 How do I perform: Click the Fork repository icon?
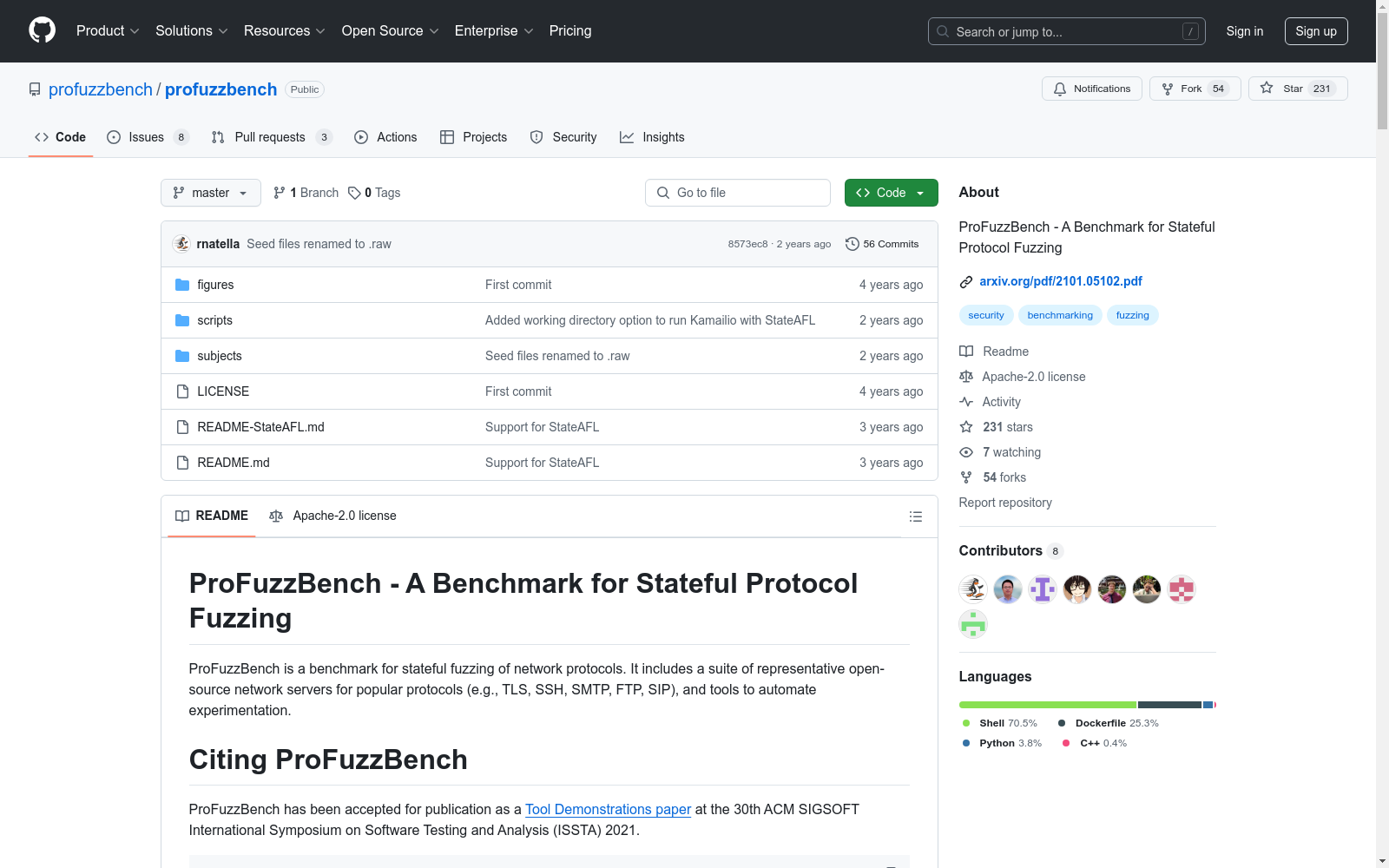click(1168, 89)
